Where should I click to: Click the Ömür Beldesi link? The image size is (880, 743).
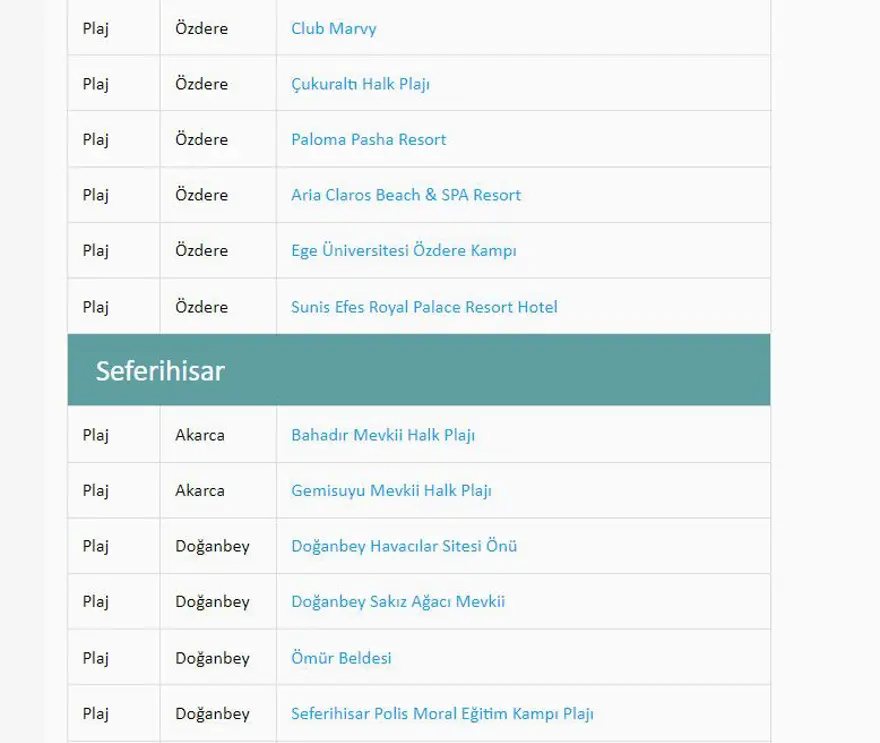pyautogui.click(x=341, y=658)
